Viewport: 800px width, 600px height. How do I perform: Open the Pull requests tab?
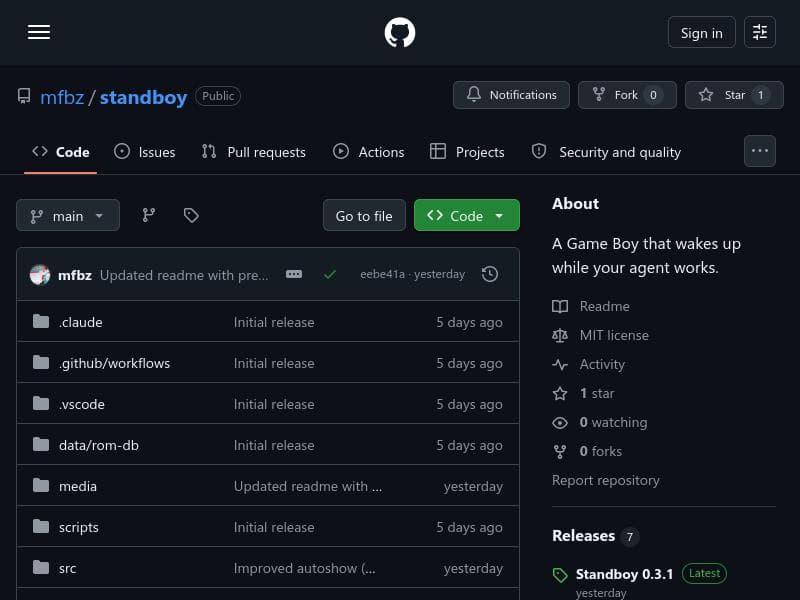tap(254, 152)
